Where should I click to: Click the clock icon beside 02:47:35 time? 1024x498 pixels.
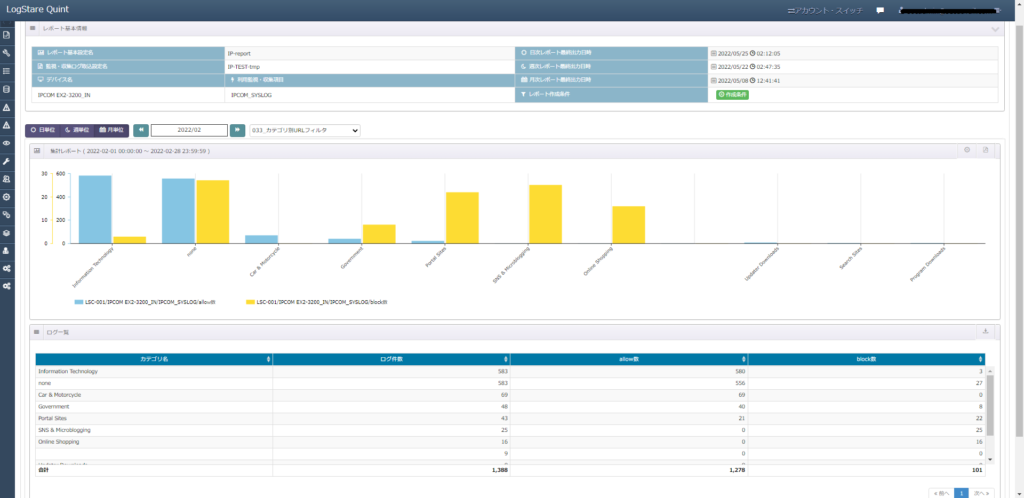point(752,67)
